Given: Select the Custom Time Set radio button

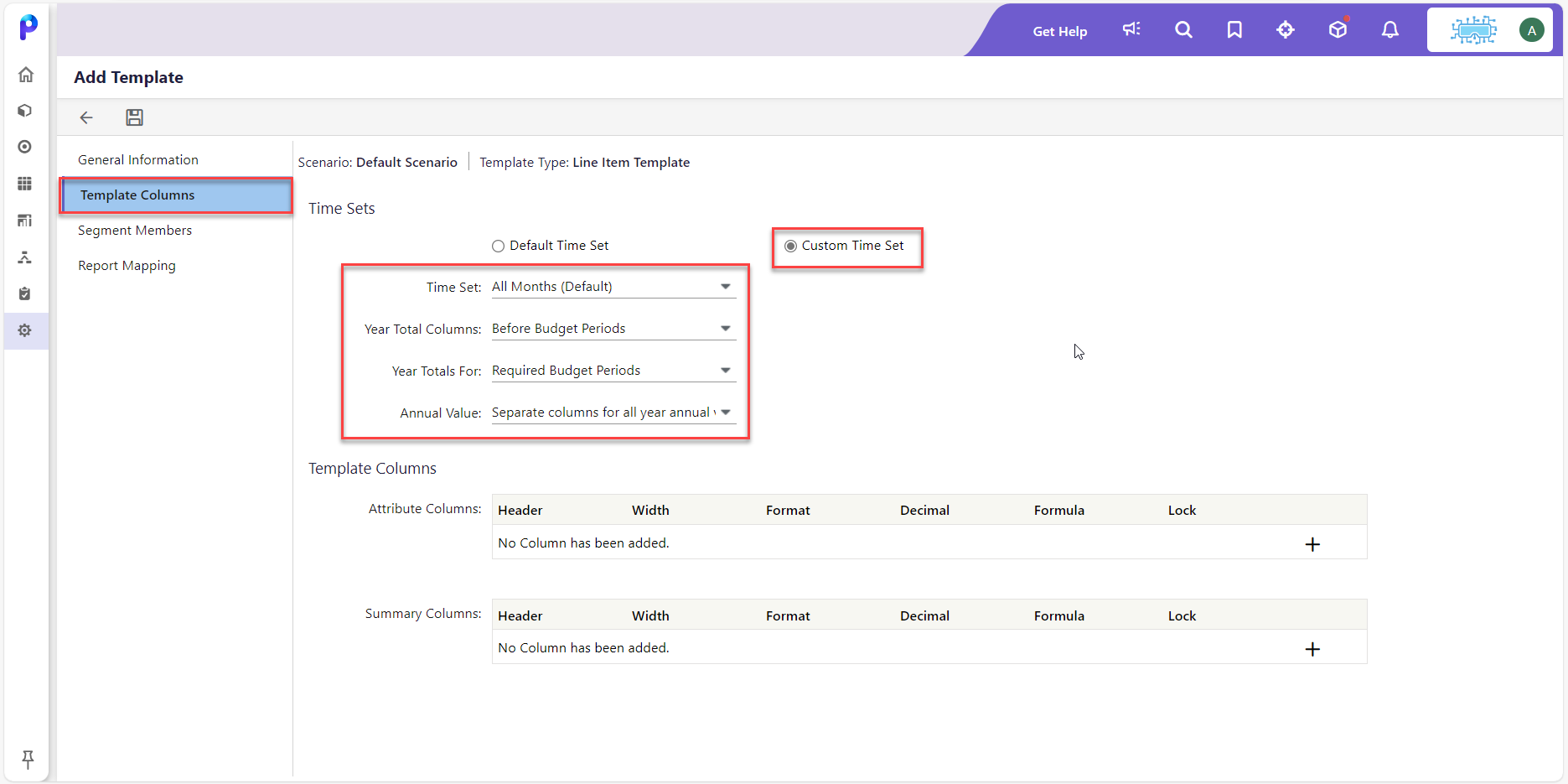Looking at the screenshot, I should [x=790, y=247].
